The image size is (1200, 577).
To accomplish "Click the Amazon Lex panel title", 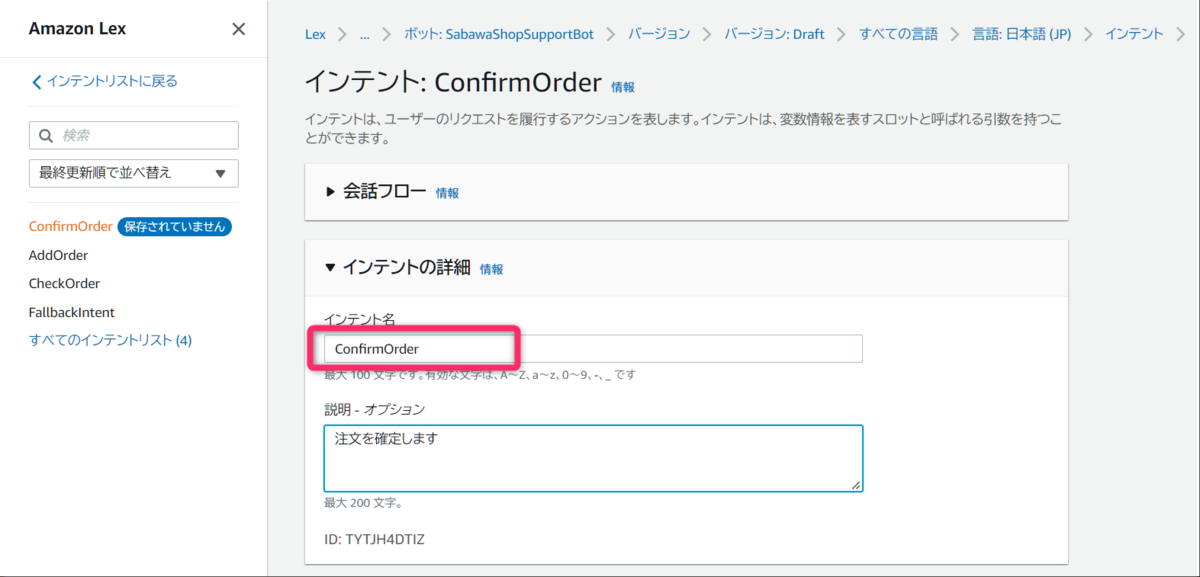I will coord(77,29).
